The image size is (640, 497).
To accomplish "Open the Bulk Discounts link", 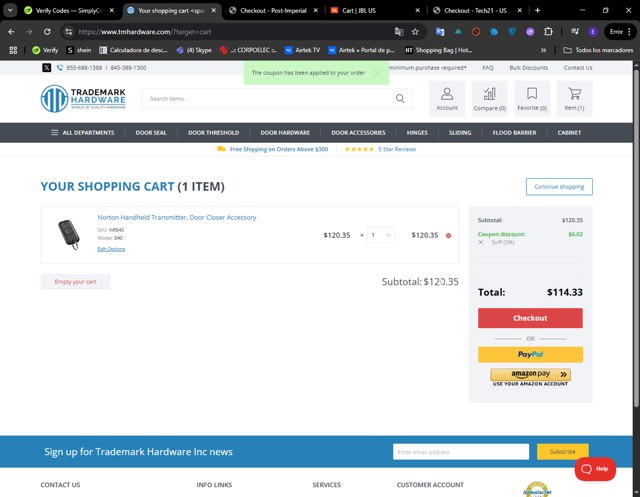I will click(x=529, y=68).
